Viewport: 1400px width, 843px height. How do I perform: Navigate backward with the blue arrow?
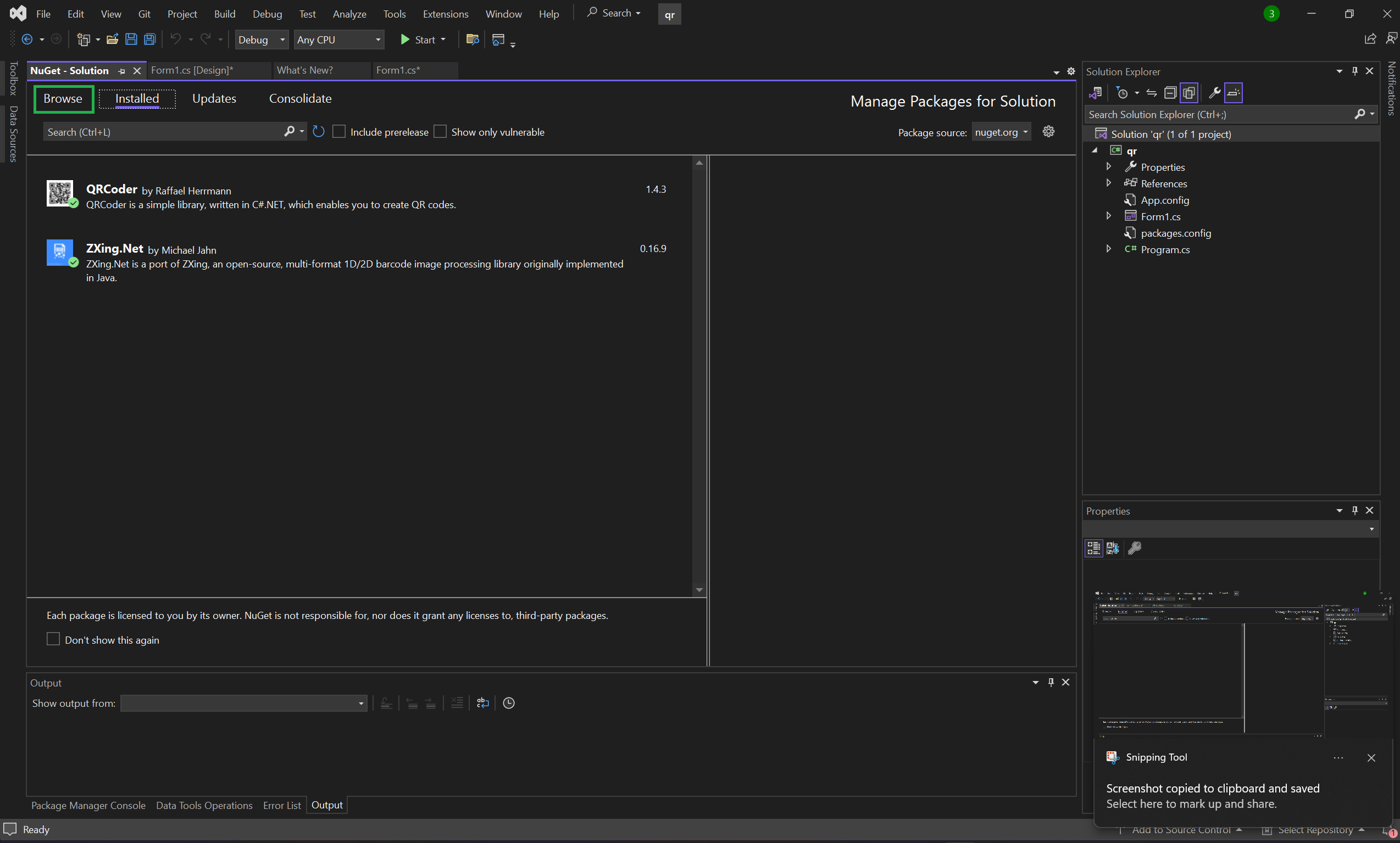point(27,39)
